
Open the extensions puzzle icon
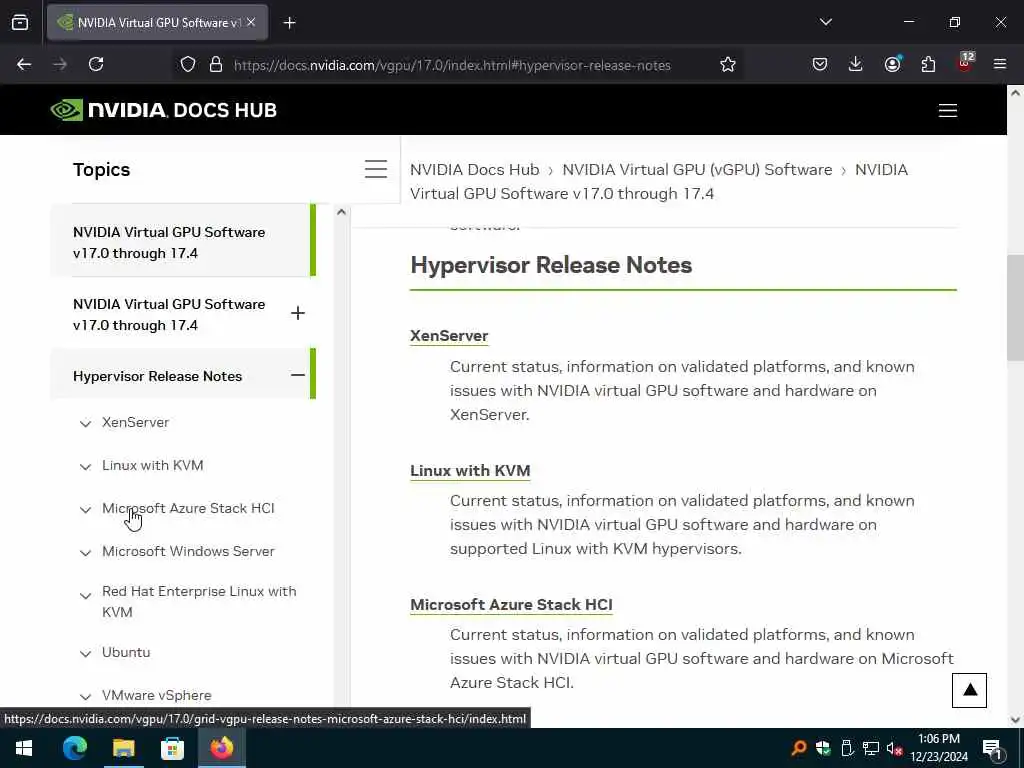click(x=928, y=64)
